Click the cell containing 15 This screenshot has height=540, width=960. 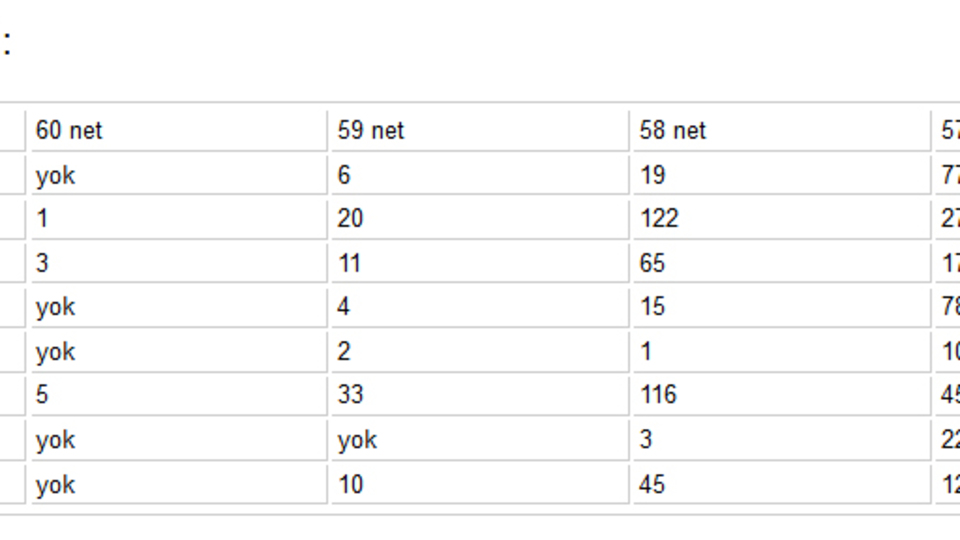click(x=653, y=307)
